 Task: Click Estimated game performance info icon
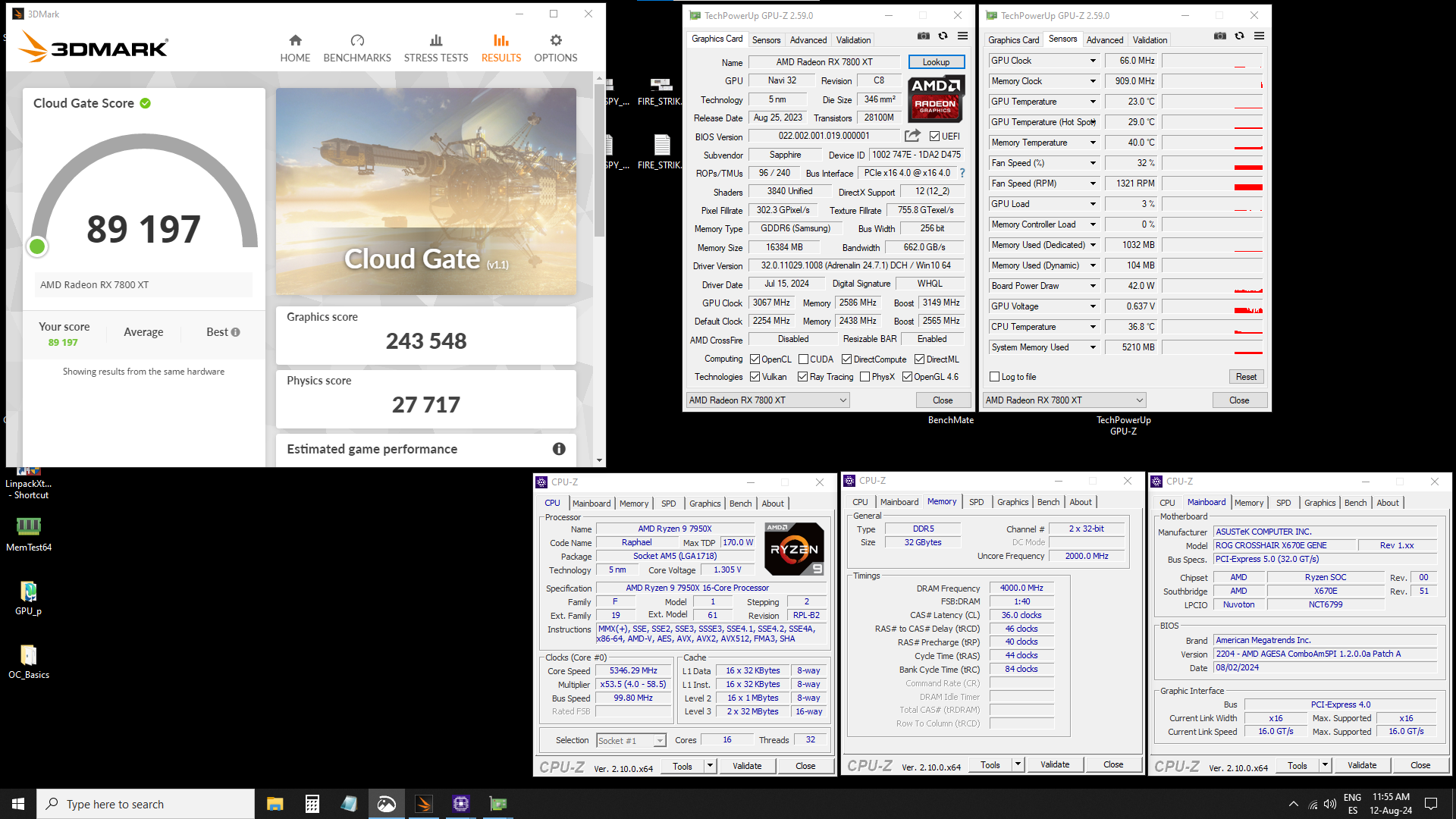tap(559, 449)
